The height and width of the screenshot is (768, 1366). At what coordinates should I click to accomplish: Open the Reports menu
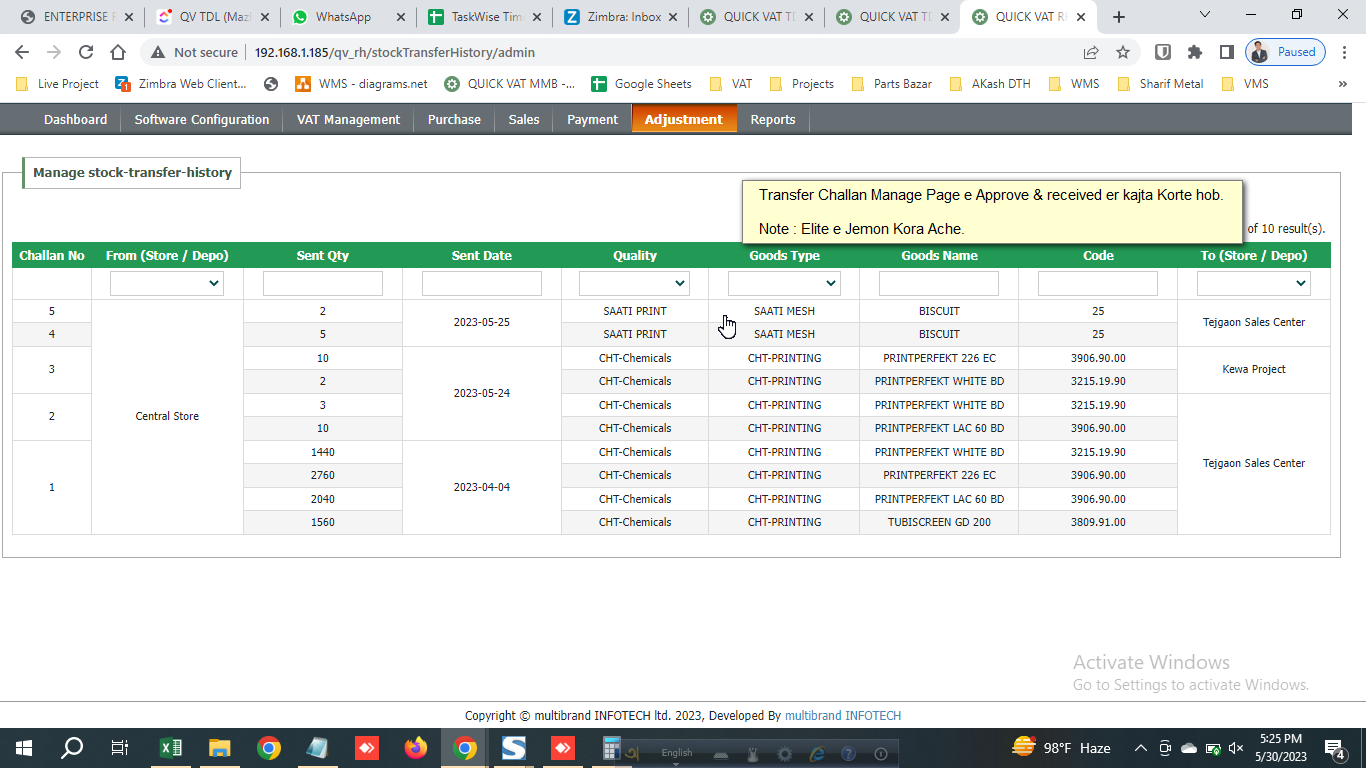[773, 119]
